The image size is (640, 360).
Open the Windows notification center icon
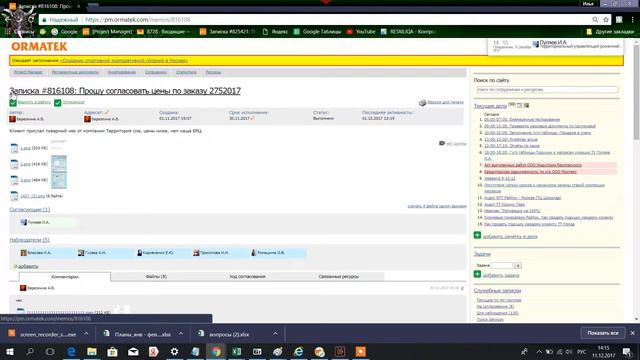pyautogui.click(x=627, y=352)
